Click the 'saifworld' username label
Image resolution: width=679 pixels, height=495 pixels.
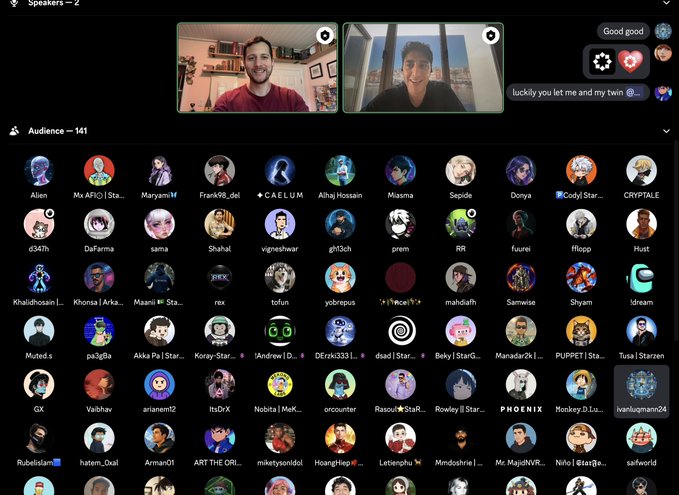coord(641,463)
